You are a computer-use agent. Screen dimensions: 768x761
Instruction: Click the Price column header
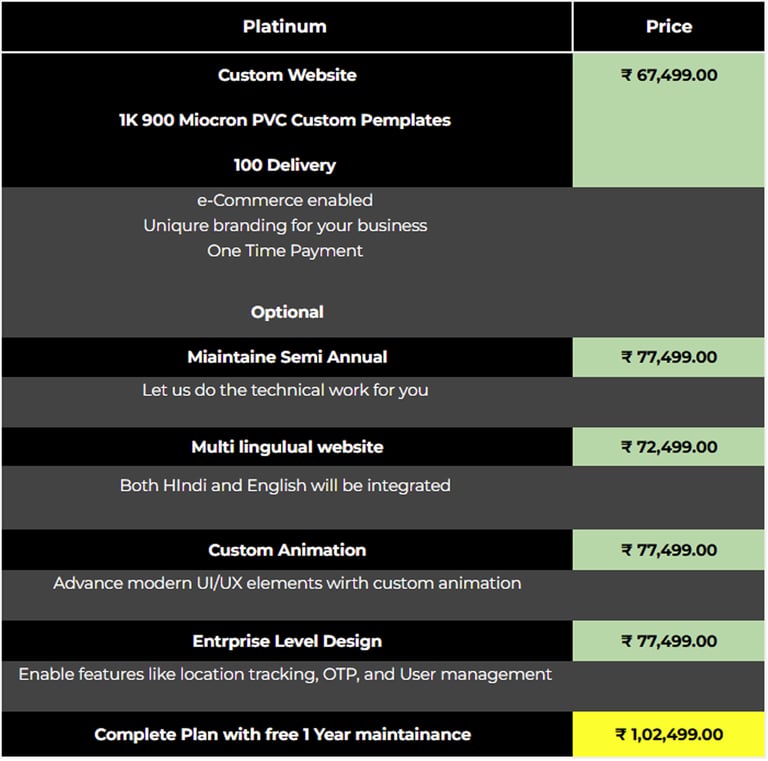(669, 27)
